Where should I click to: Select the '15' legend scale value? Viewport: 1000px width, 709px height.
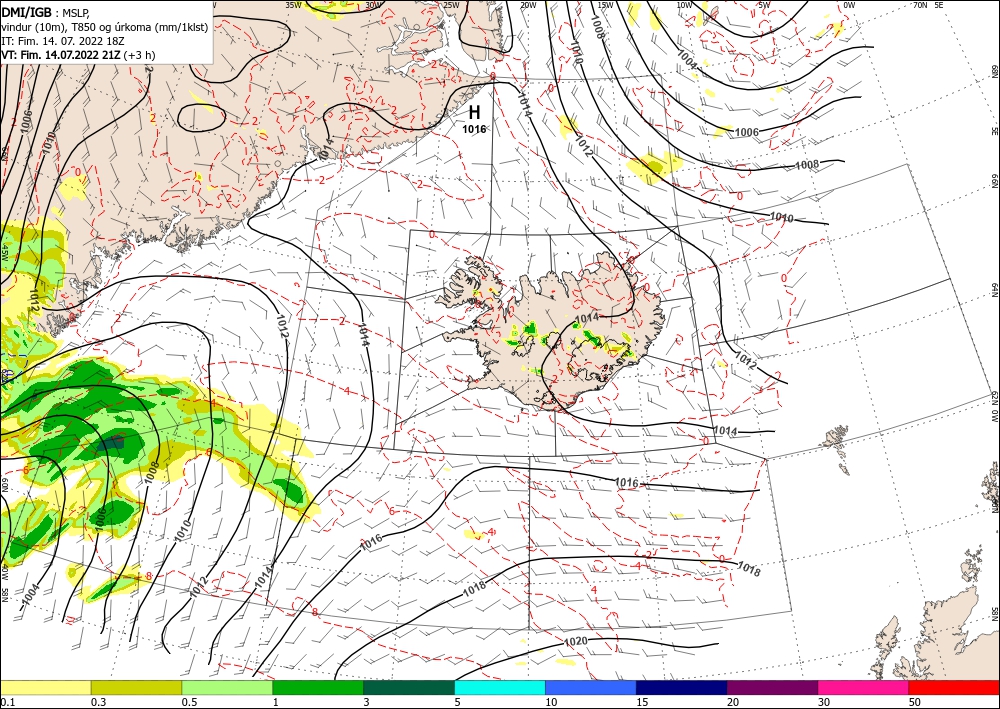point(642,702)
